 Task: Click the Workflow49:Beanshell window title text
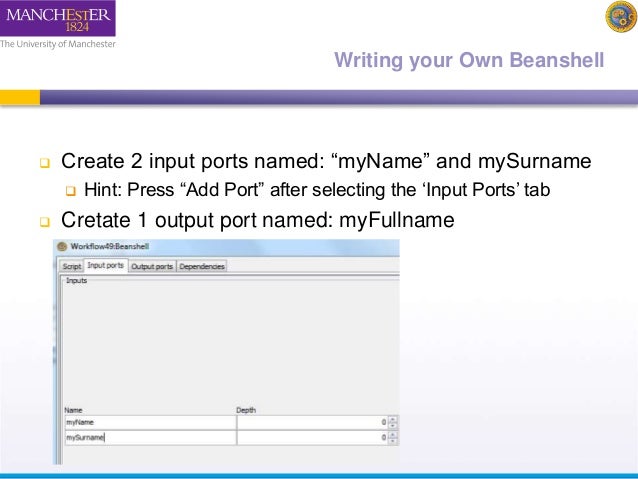109,246
